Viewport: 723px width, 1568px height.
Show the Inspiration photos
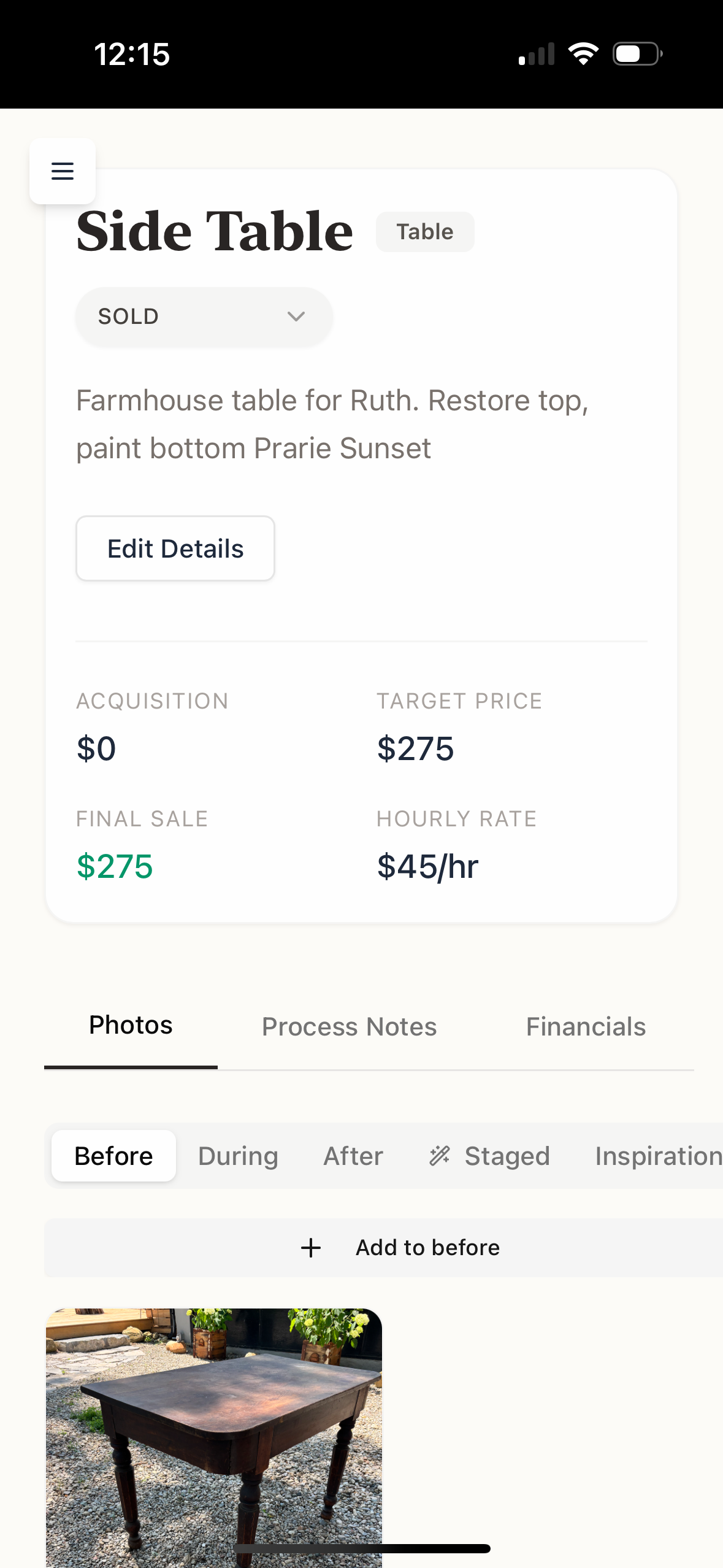[657, 1156]
